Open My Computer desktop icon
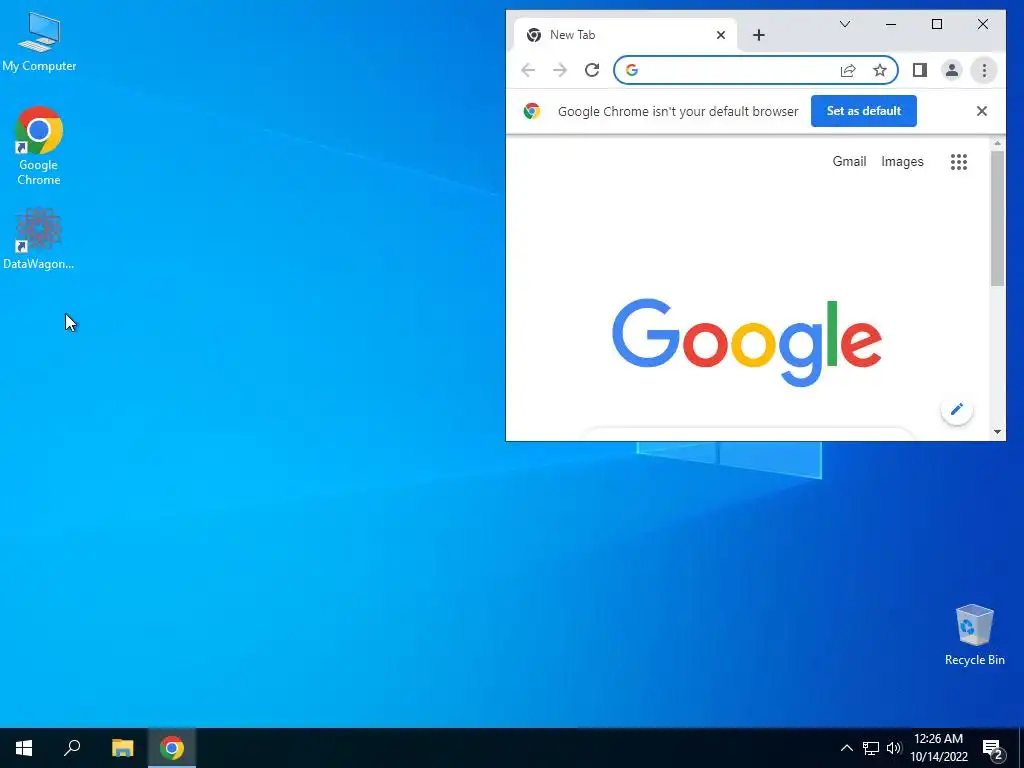 click(39, 42)
